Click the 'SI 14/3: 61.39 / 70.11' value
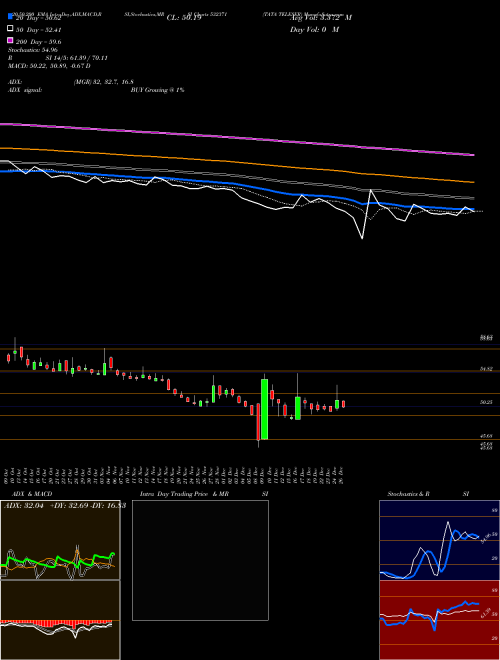The width and height of the screenshot is (500, 660). pos(77,58)
